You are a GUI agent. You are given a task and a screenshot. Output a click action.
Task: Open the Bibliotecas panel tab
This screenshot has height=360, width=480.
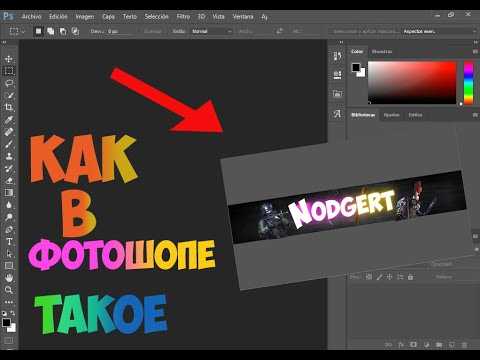point(363,115)
